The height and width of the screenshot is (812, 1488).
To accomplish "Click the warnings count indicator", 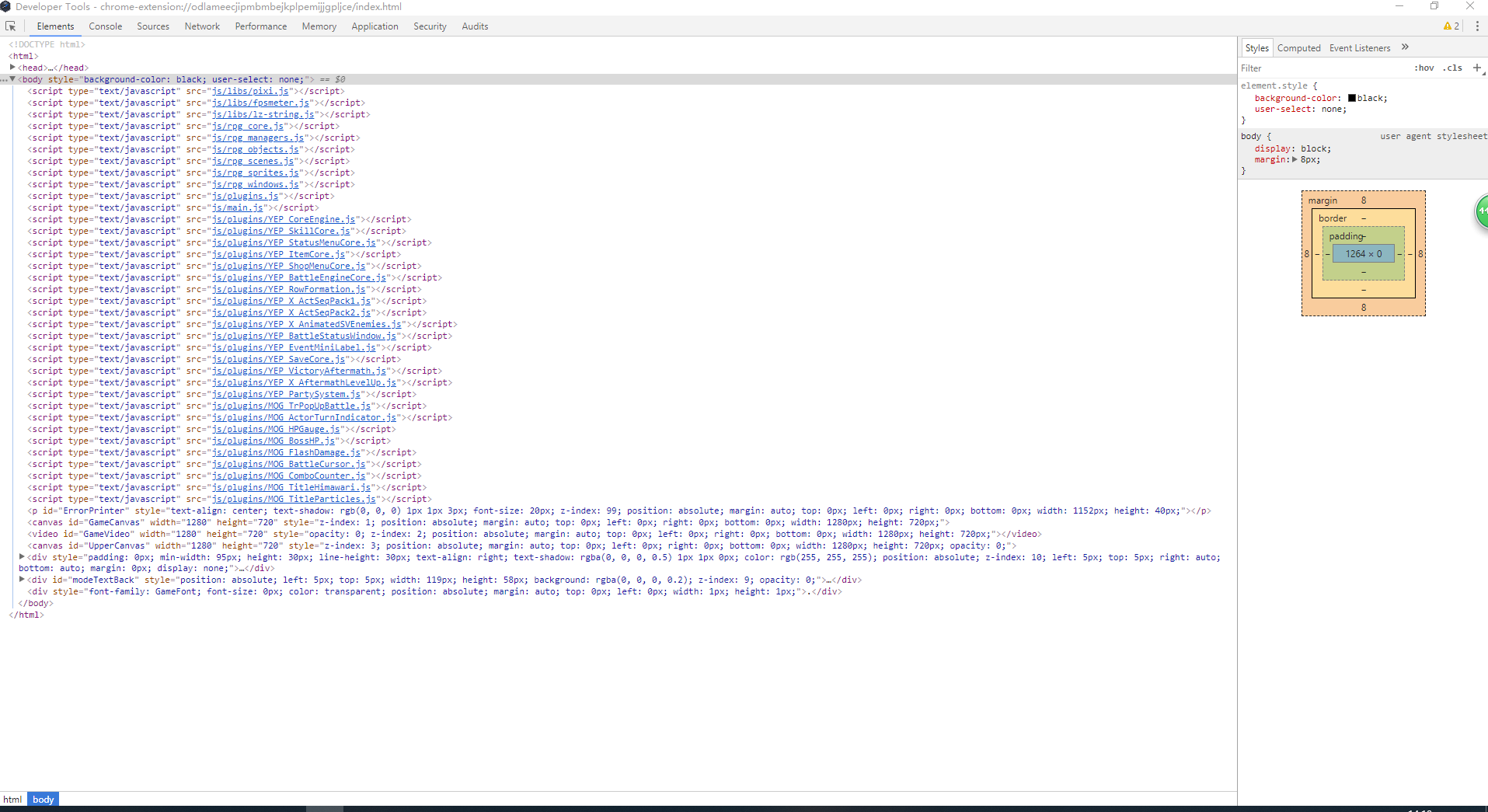I will (x=1451, y=26).
